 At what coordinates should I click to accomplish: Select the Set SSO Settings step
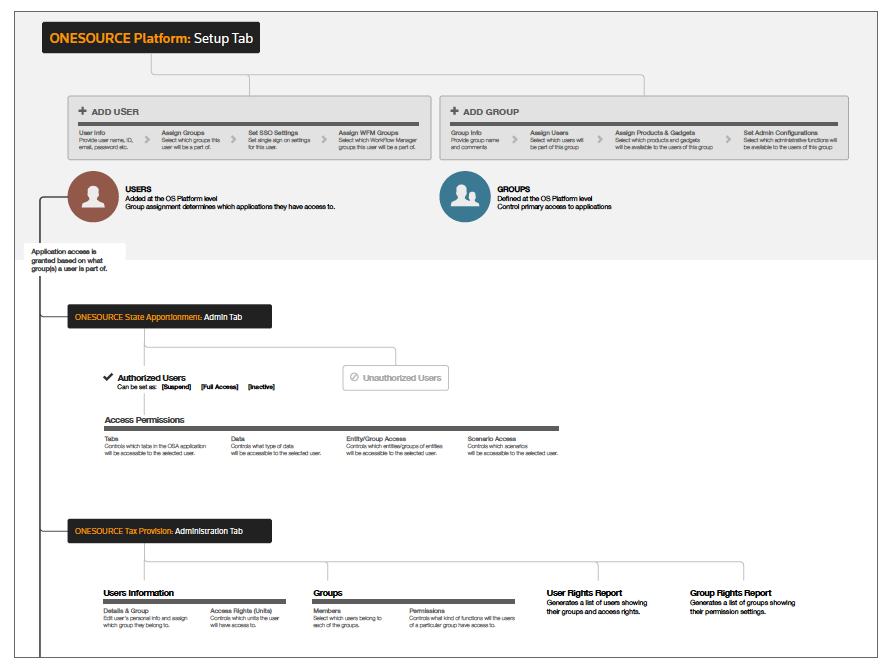tap(279, 140)
